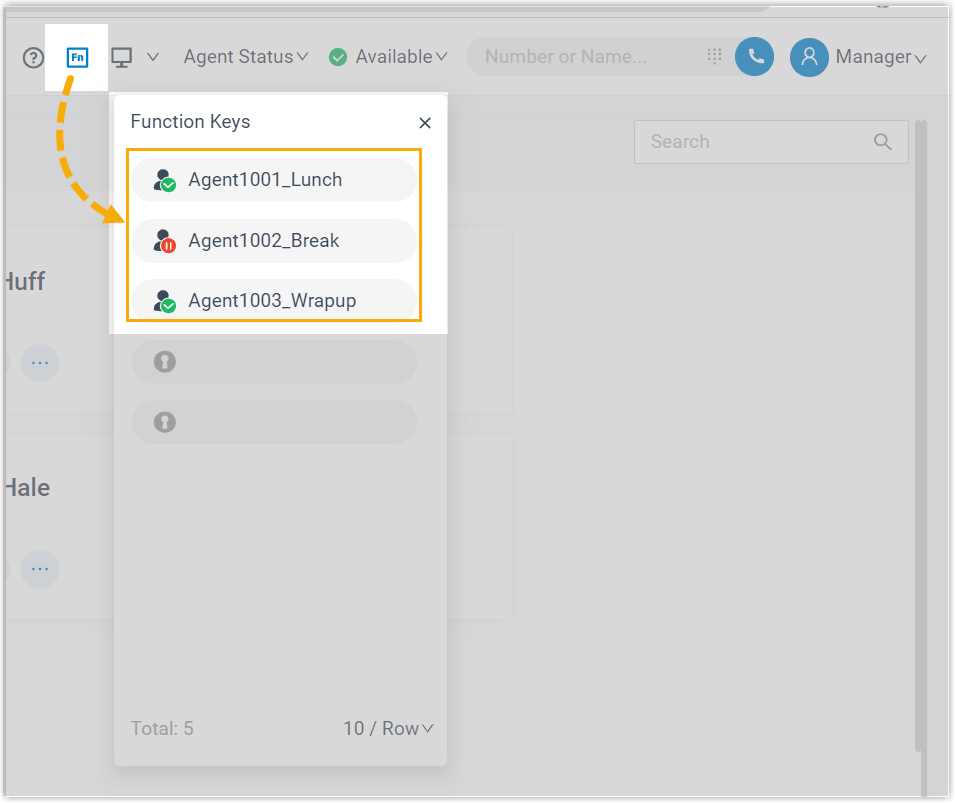The image size is (955, 803).
Task: Toggle the Agent1003_Wrapup function key
Action: (x=273, y=300)
